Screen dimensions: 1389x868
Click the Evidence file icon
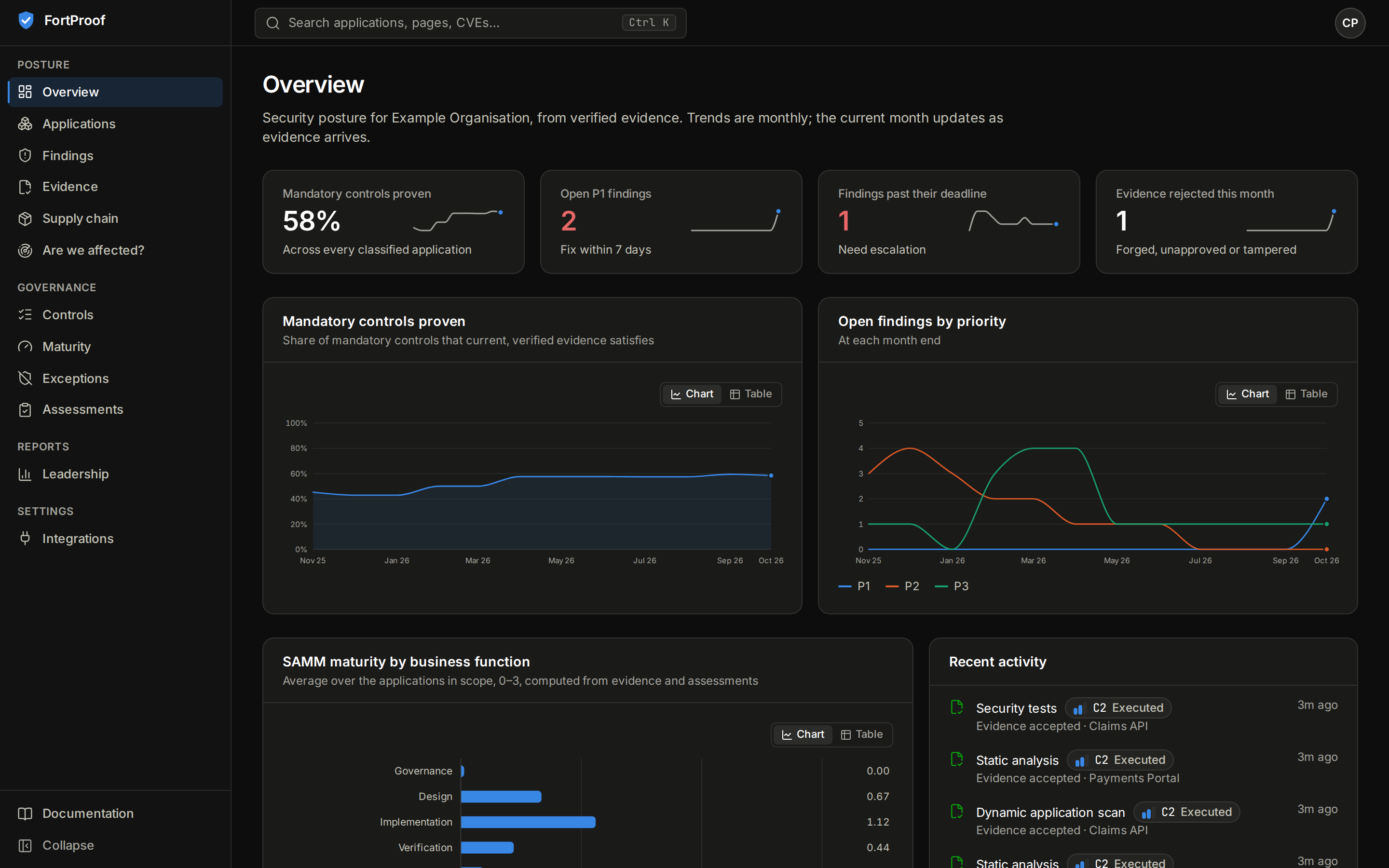click(25, 187)
